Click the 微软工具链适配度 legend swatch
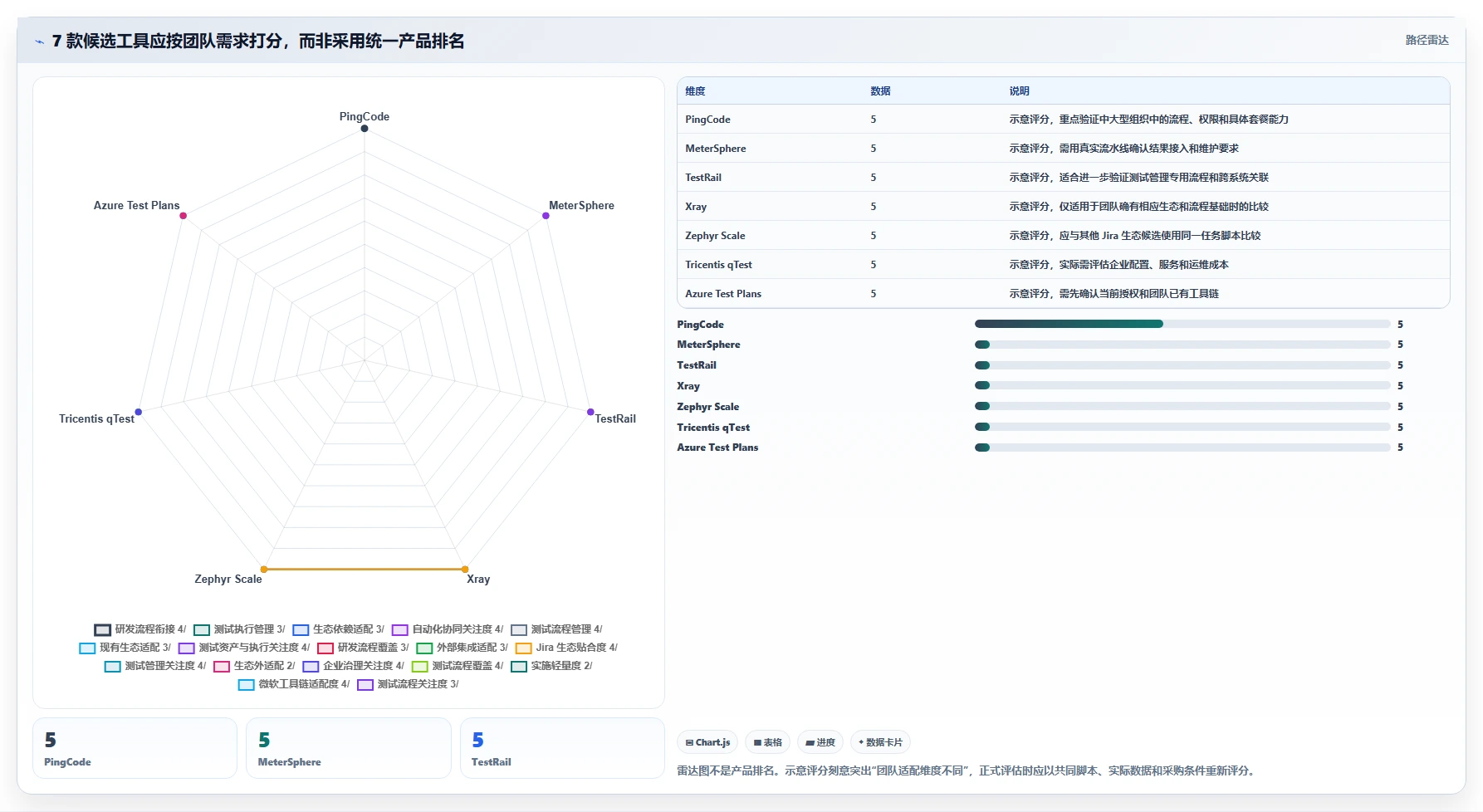Screen dimensions: 1483x812 246,684
